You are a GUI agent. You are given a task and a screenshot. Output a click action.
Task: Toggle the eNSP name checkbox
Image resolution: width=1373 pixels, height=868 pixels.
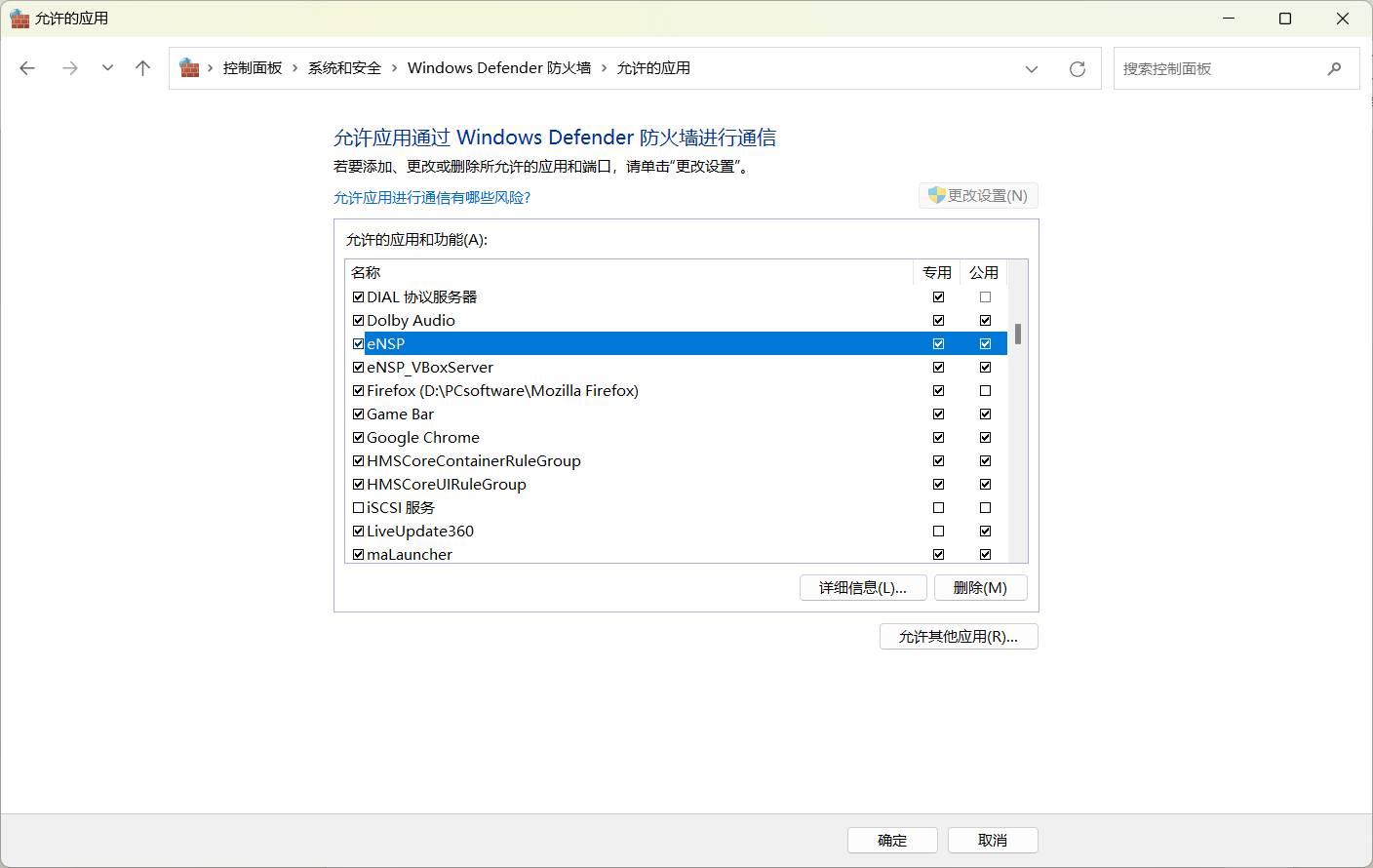point(358,344)
